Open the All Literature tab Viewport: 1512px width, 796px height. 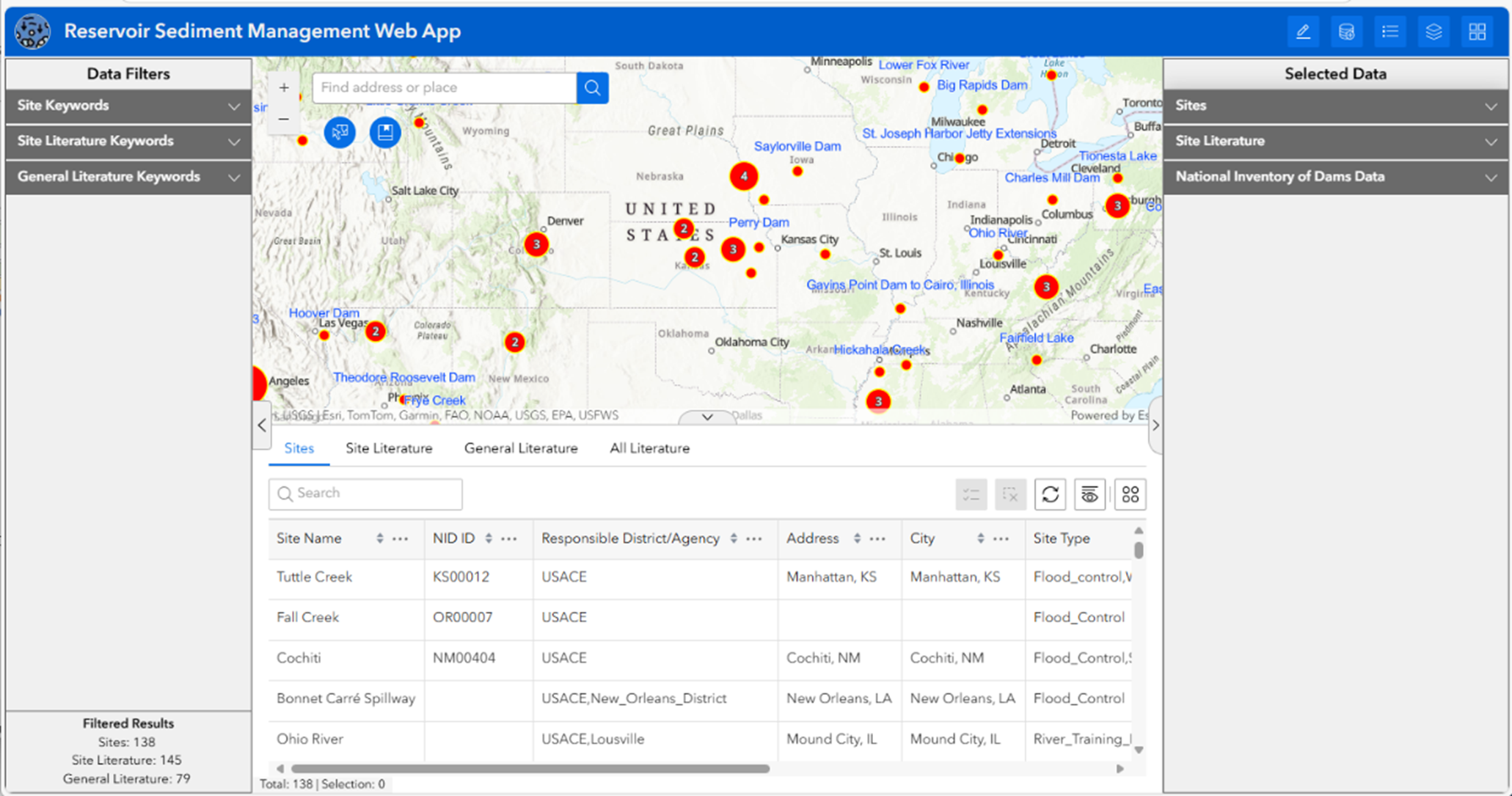[649, 448]
